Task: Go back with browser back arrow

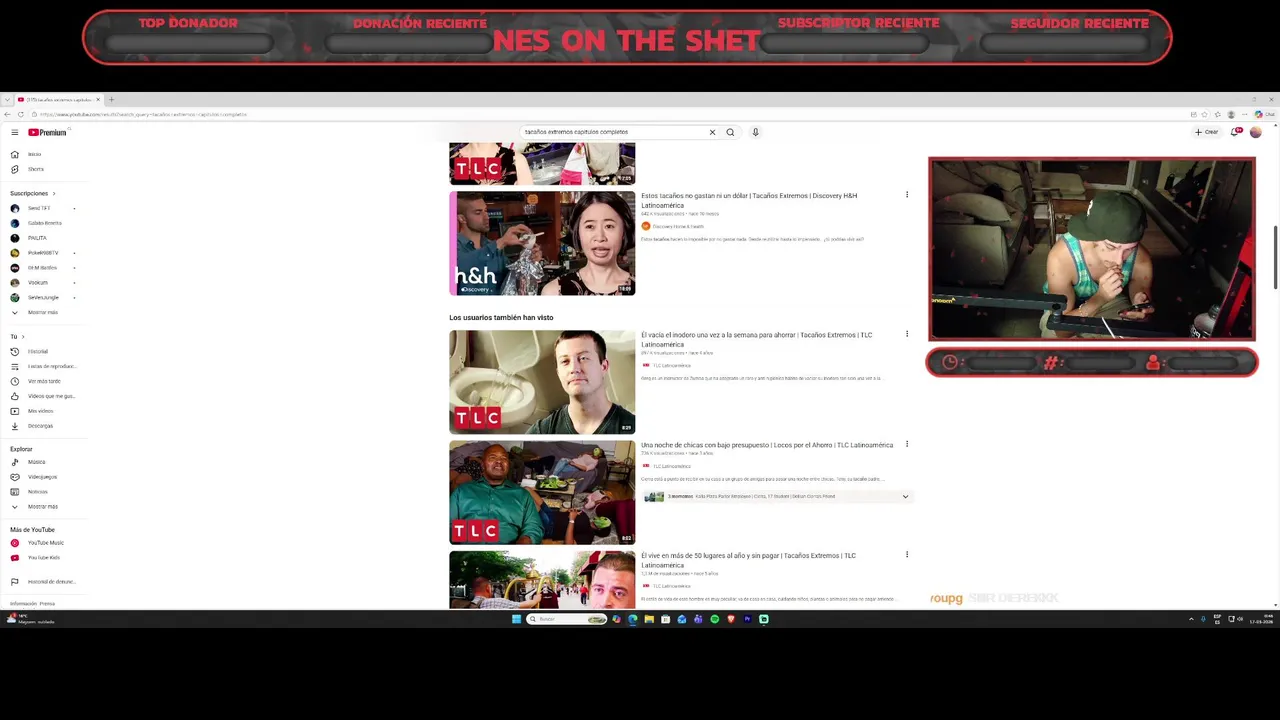Action: coord(8,114)
